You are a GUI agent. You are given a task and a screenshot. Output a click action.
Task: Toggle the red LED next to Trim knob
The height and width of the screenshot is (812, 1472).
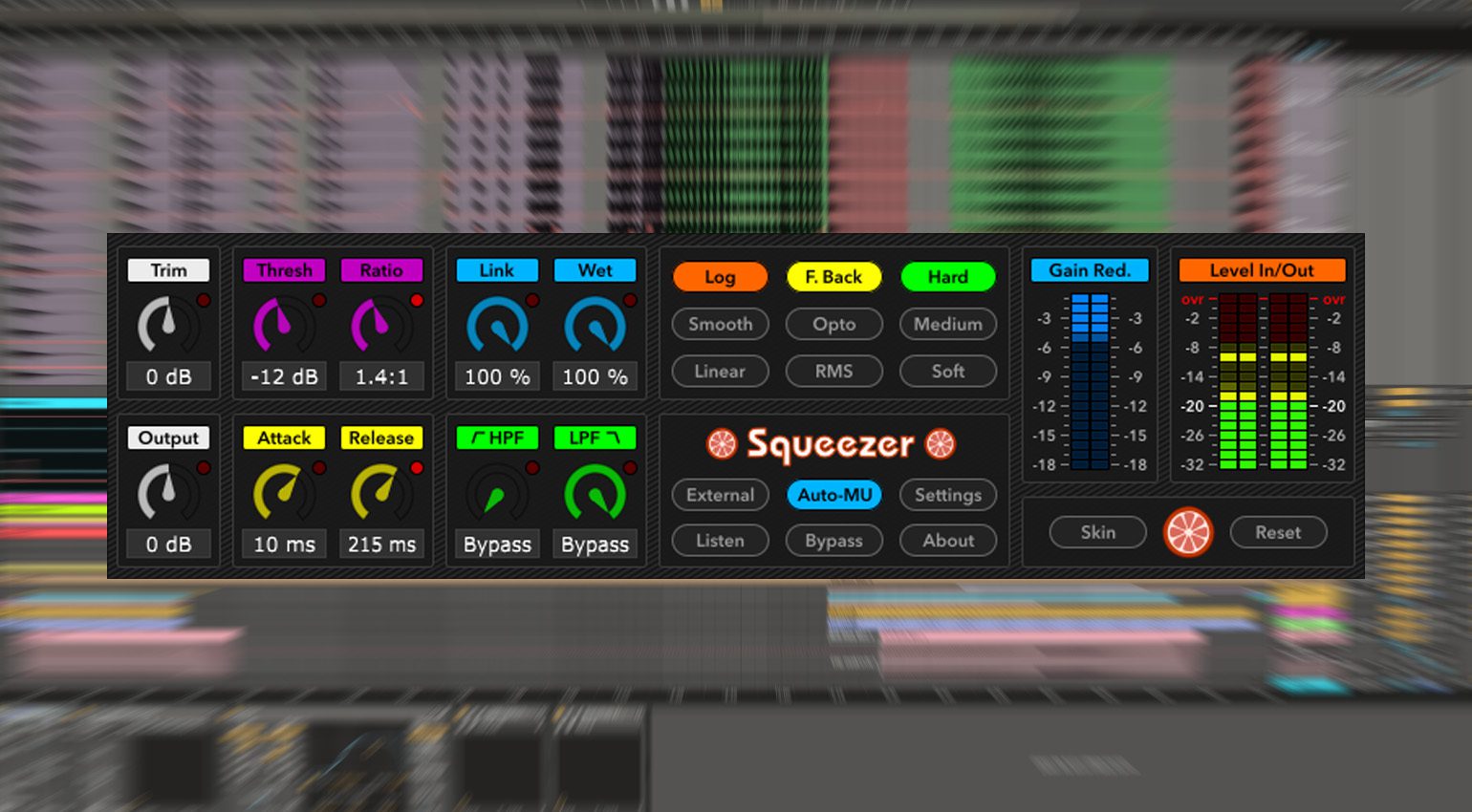click(x=204, y=300)
